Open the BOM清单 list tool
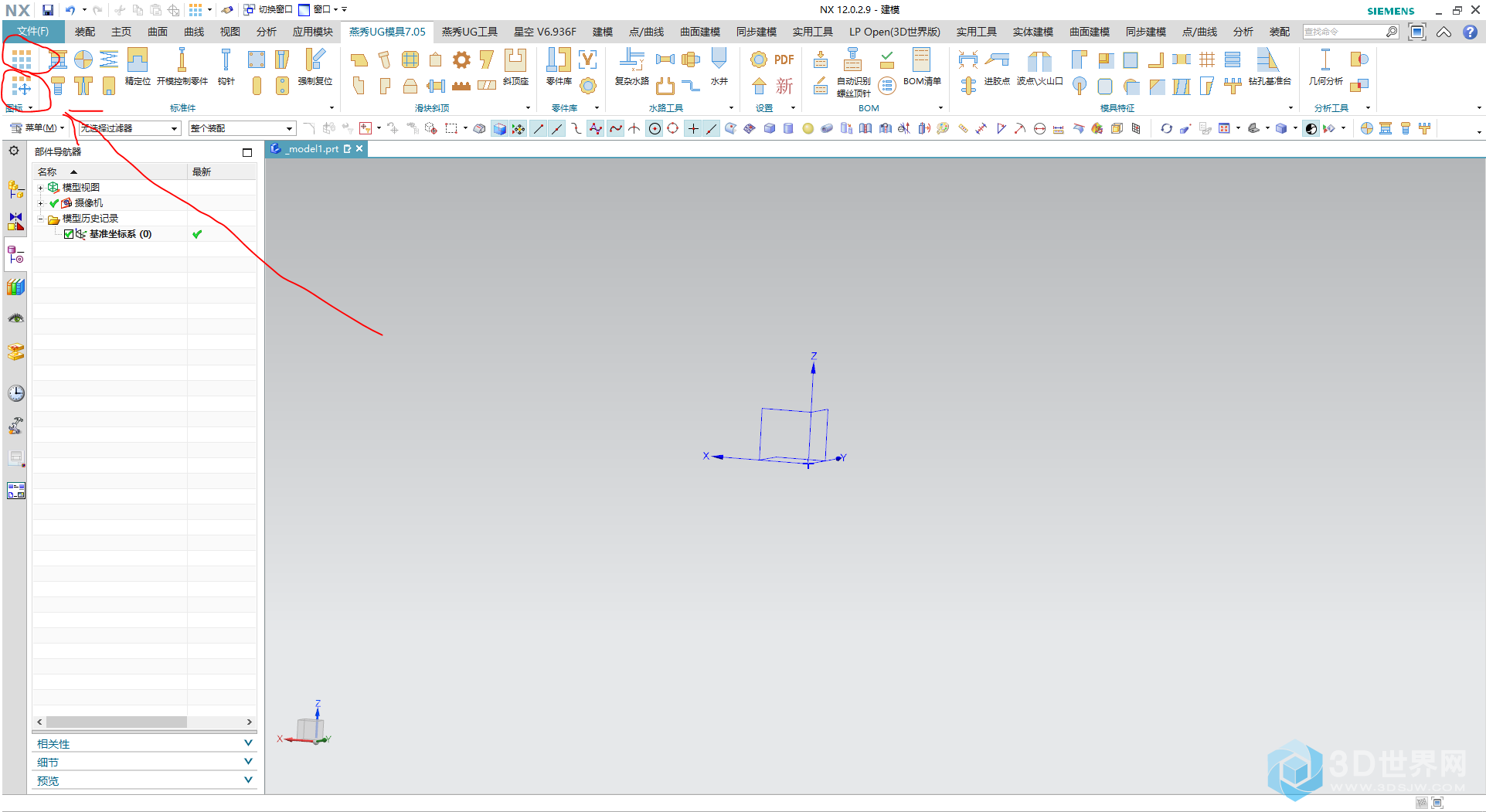 922,66
